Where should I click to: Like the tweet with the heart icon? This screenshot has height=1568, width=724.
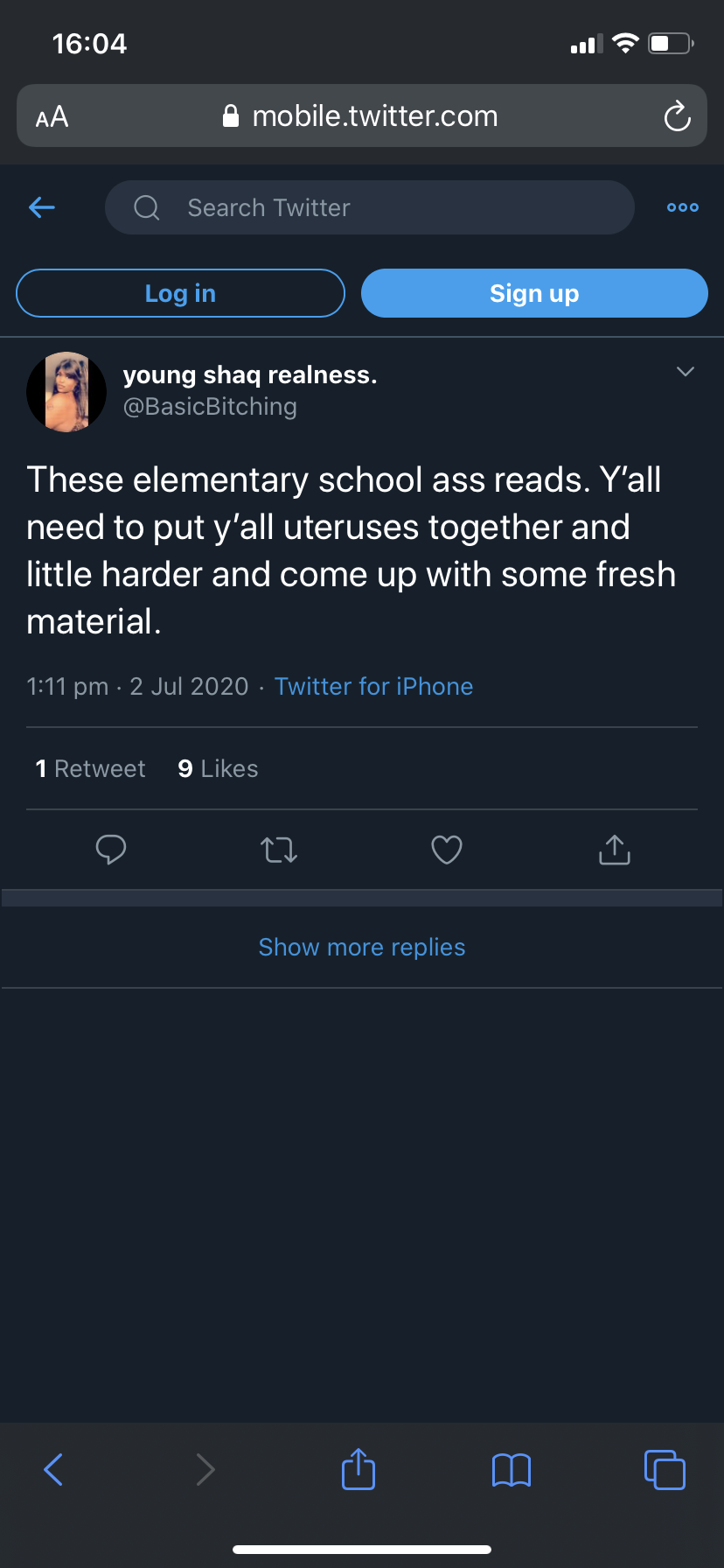pos(447,850)
